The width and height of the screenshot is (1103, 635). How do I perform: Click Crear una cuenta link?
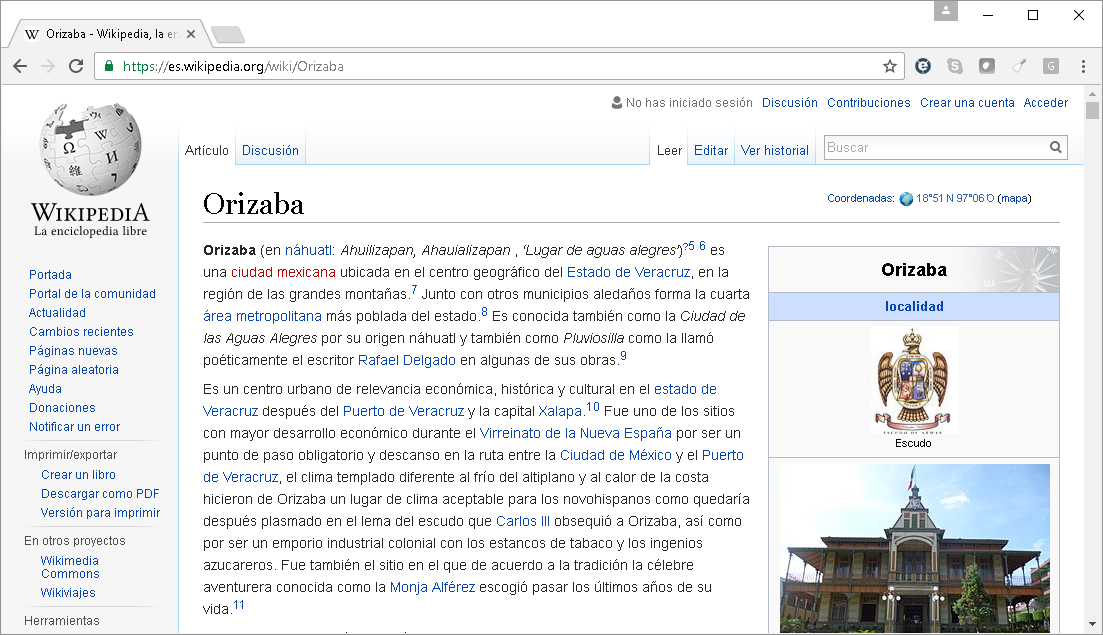(x=967, y=103)
